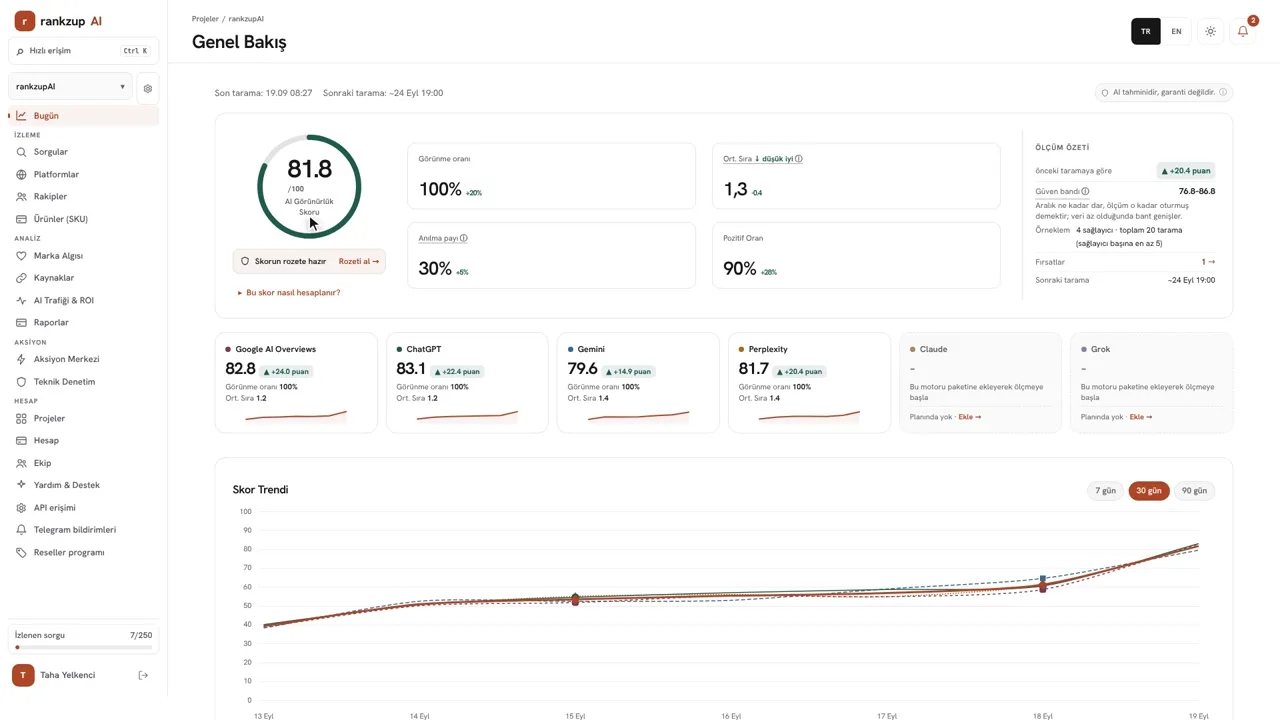Select the 90 gün trend range
Viewport: 1280px width, 720px height.
(x=1194, y=491)
